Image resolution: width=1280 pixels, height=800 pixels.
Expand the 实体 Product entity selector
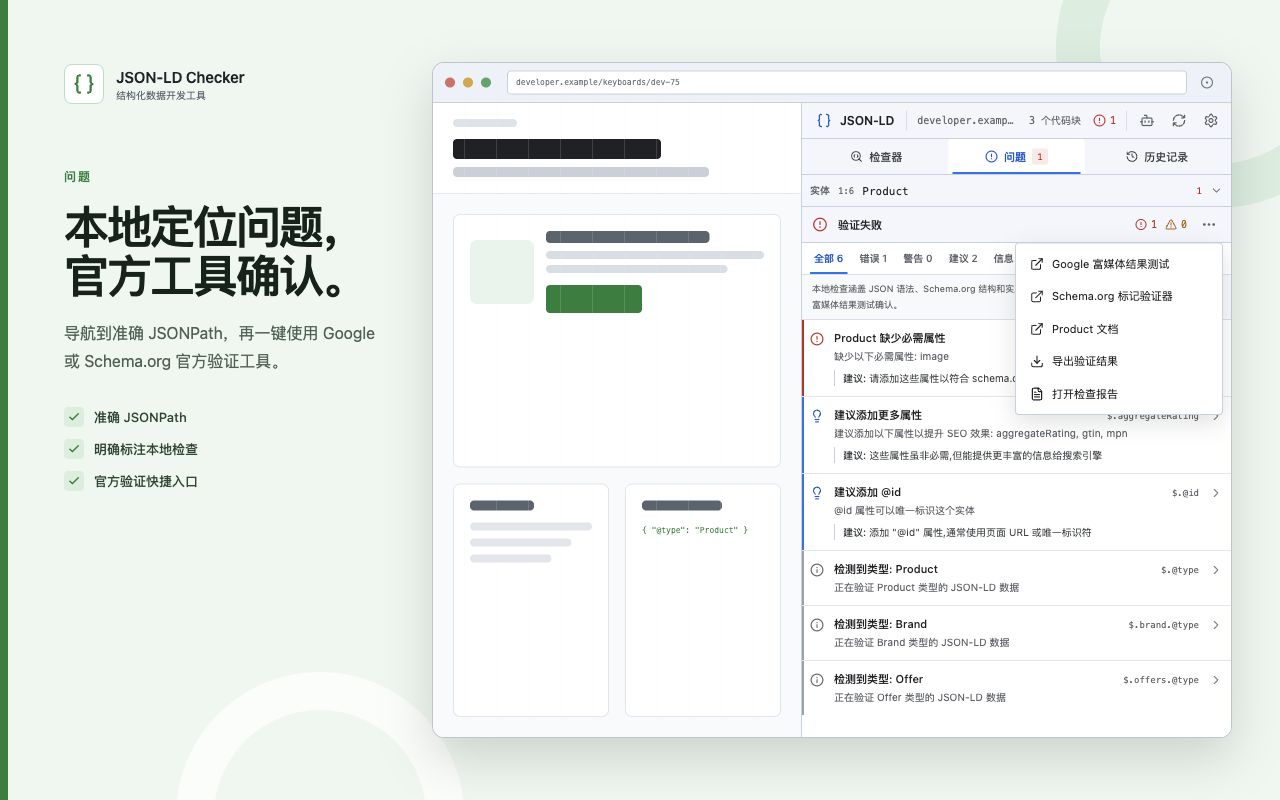click(x=1016, y=191)
